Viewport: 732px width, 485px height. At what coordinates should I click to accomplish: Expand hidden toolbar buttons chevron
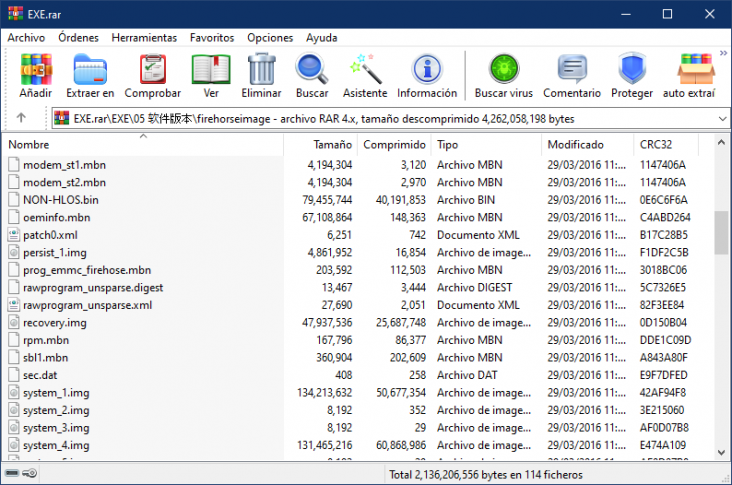pos(723,53)
